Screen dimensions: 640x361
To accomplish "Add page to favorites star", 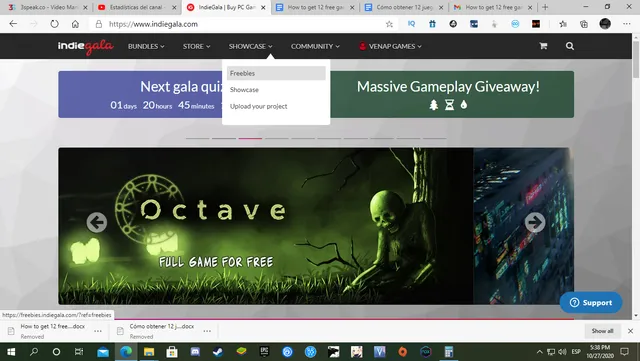I will (389, 24).
